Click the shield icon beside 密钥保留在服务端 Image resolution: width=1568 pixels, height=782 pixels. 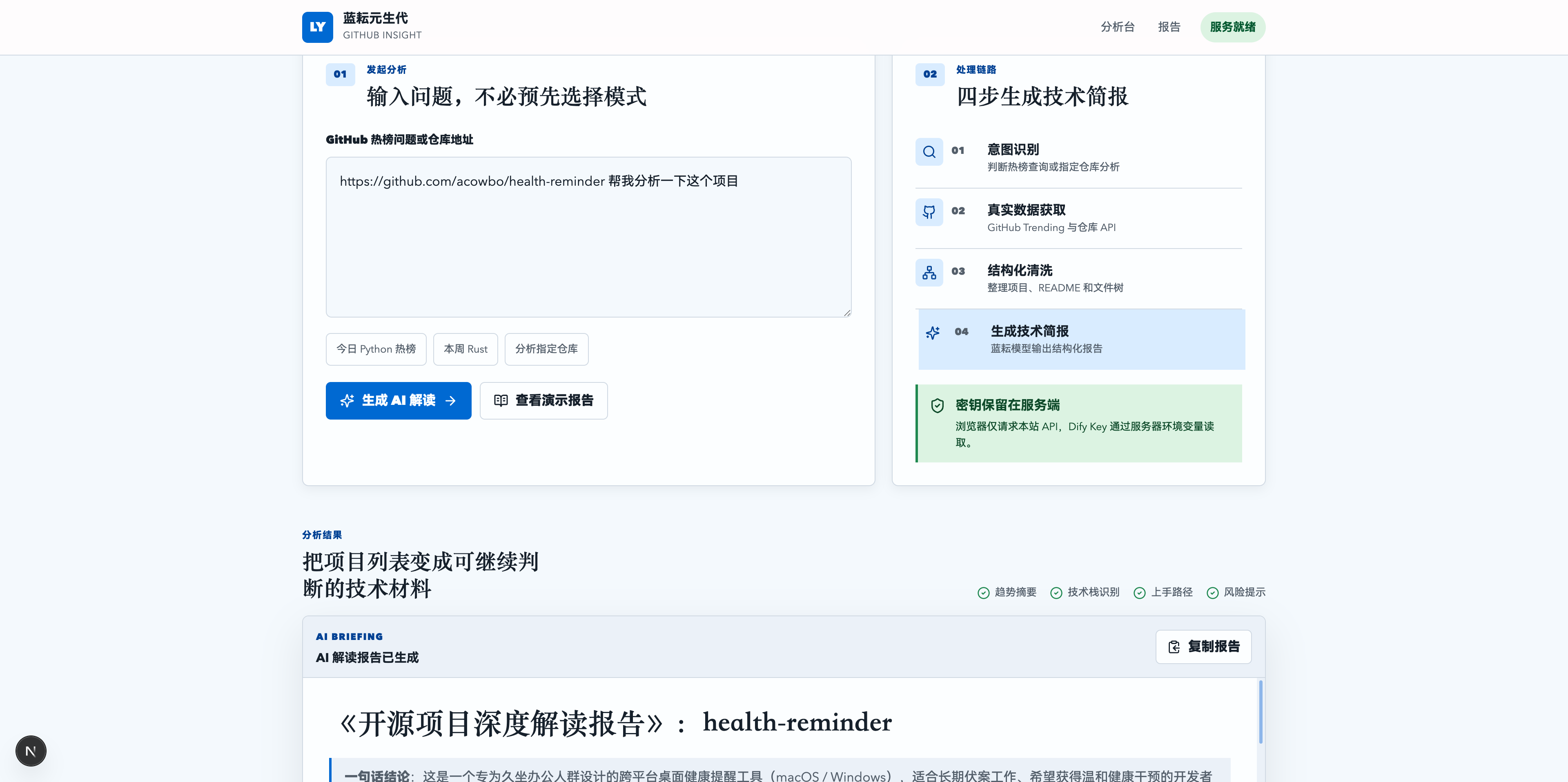point(938,405)
